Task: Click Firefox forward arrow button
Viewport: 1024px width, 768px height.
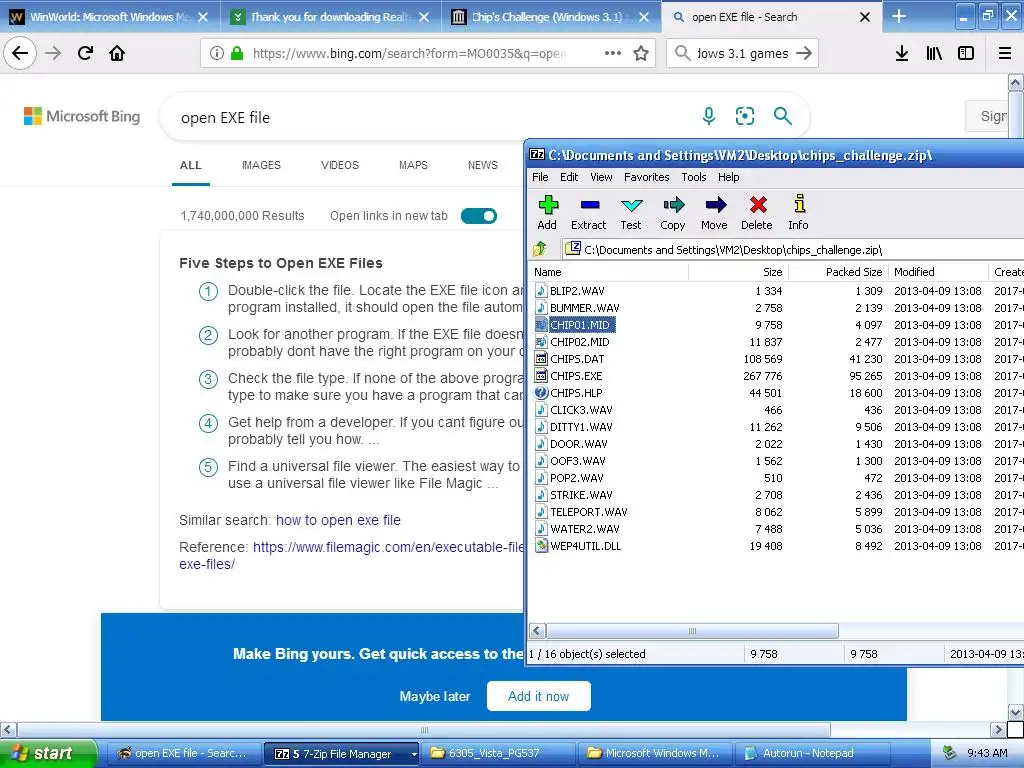Action: pos(53,53)
